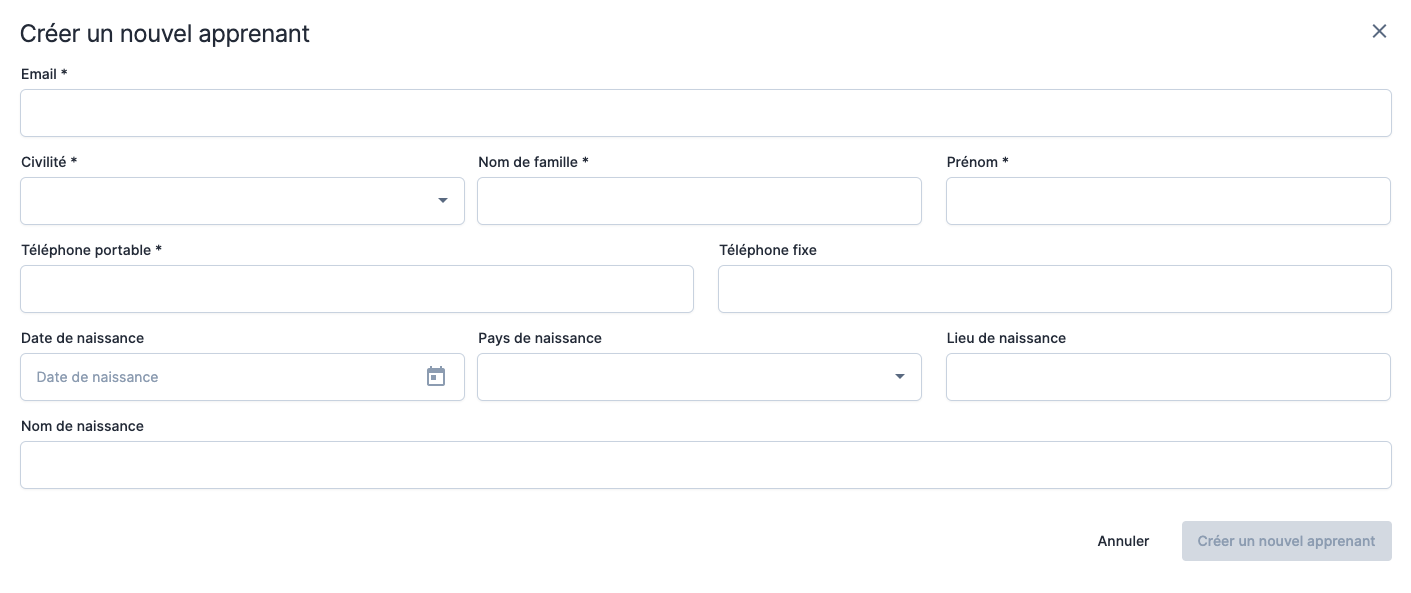The image size is (1411, 593).
Task: Focus the Téléphone portable field
Action: tap(356, 289)
